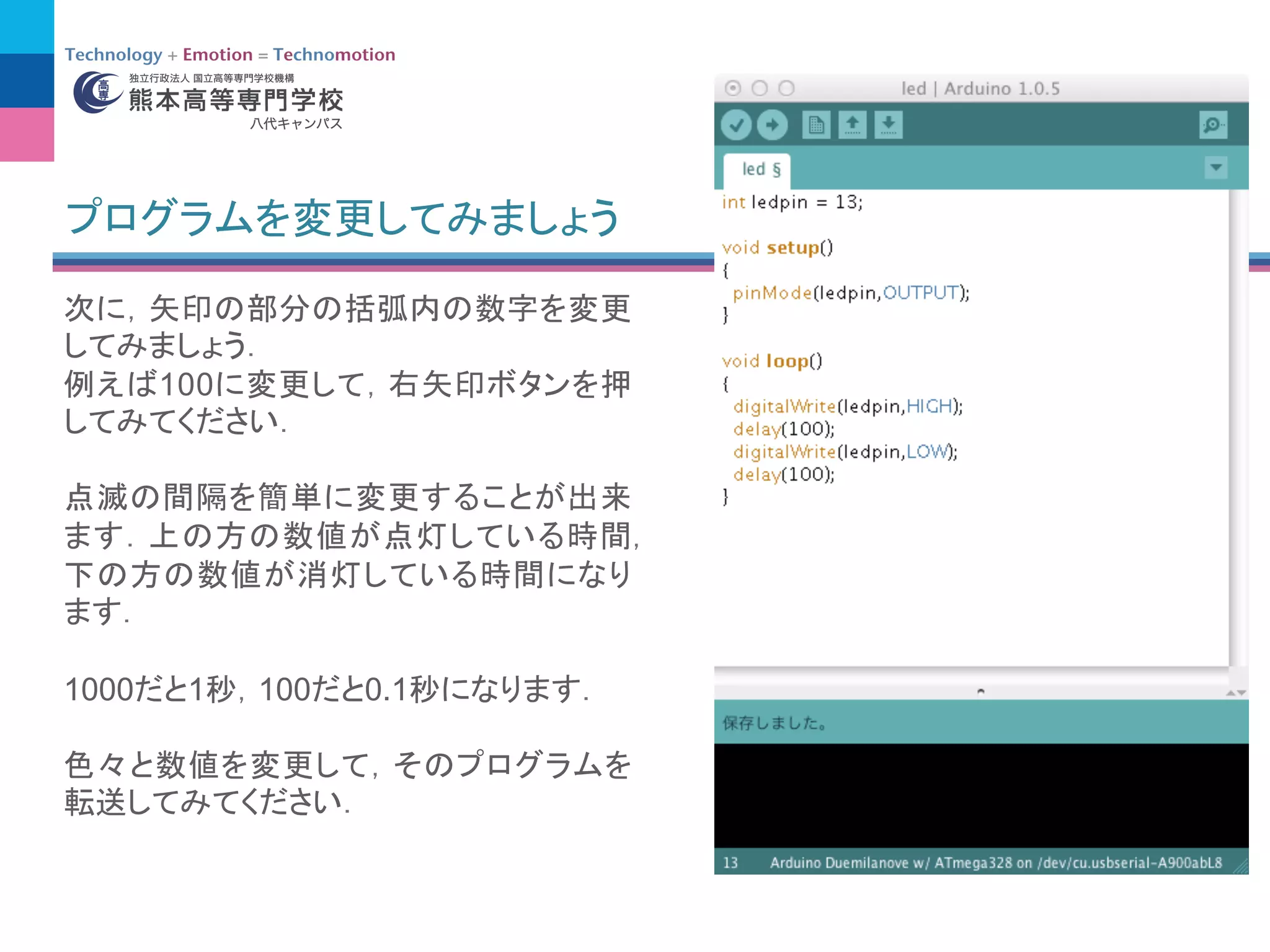Click the vertical editor scrollbar
This screenshot has width=1270, height=952.
(x=1237, y=428)
